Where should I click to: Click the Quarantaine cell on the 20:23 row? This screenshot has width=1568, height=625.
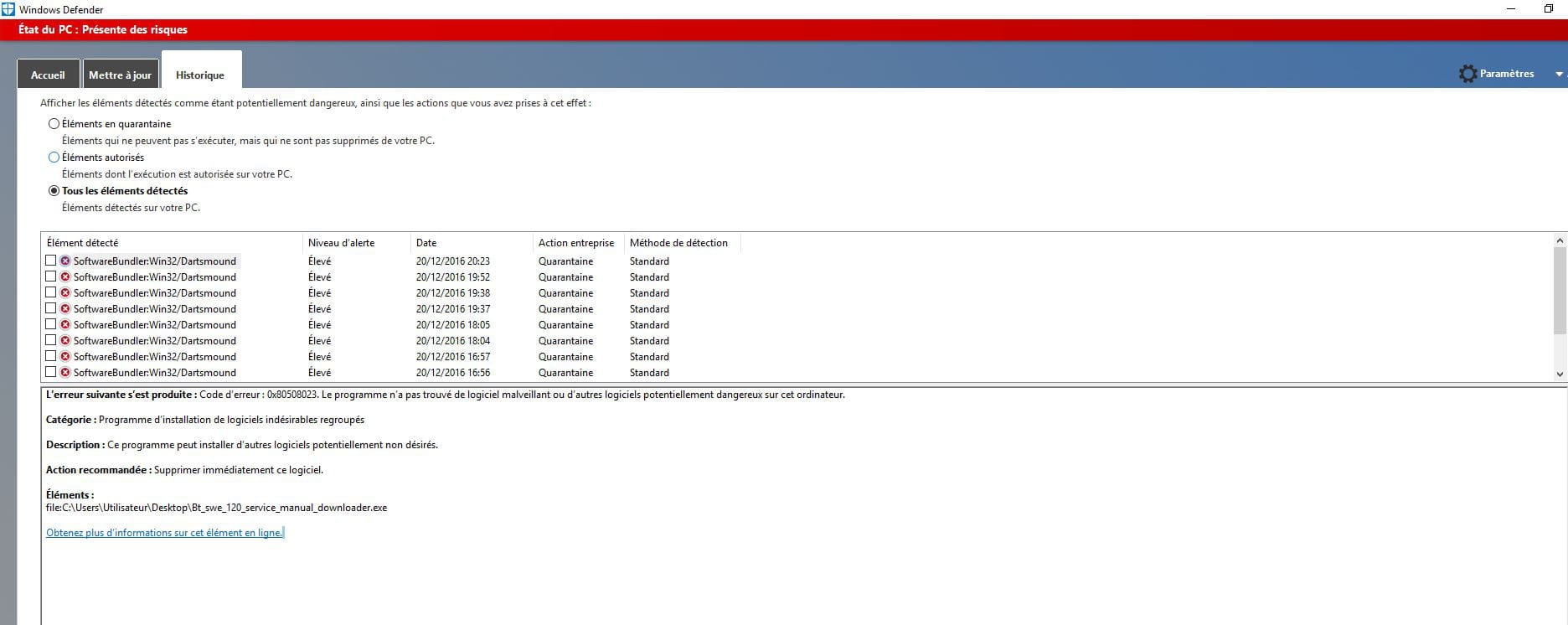click(x=566, y=261)
